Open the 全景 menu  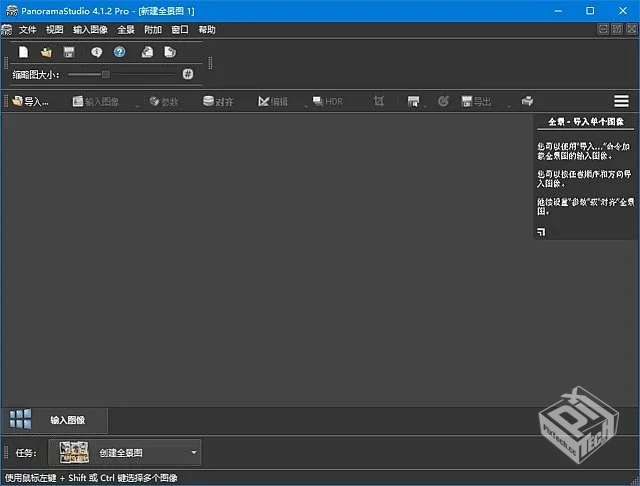[126, 30]
